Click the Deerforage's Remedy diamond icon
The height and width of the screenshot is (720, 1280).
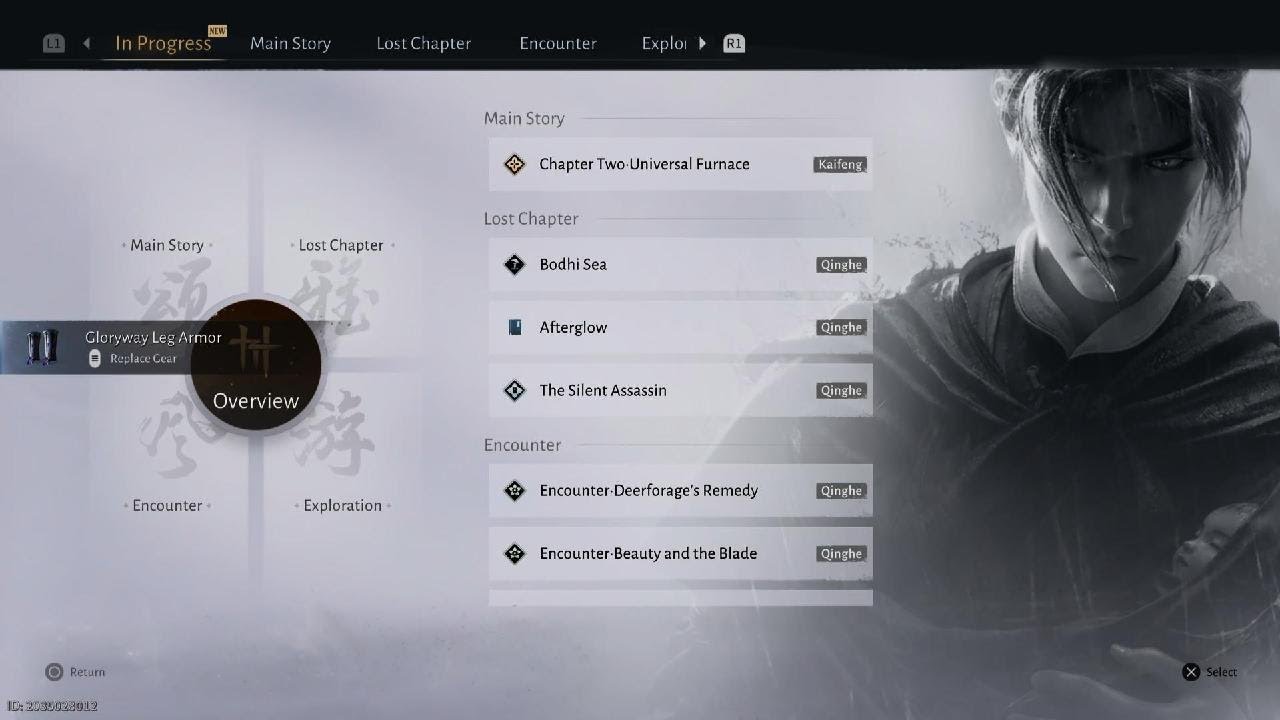pos(515,490)
